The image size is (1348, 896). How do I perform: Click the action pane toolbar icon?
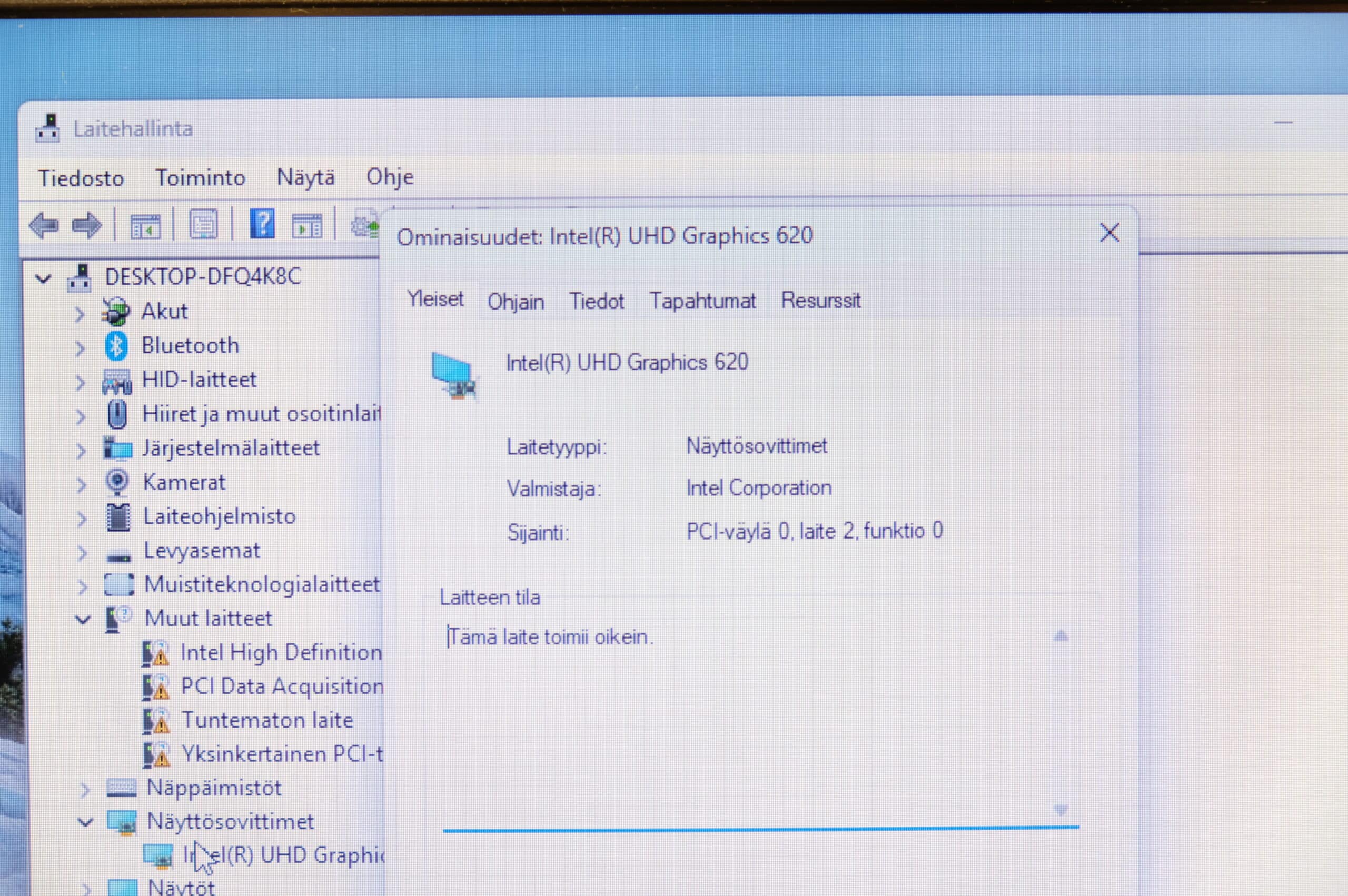click(307, 226)
